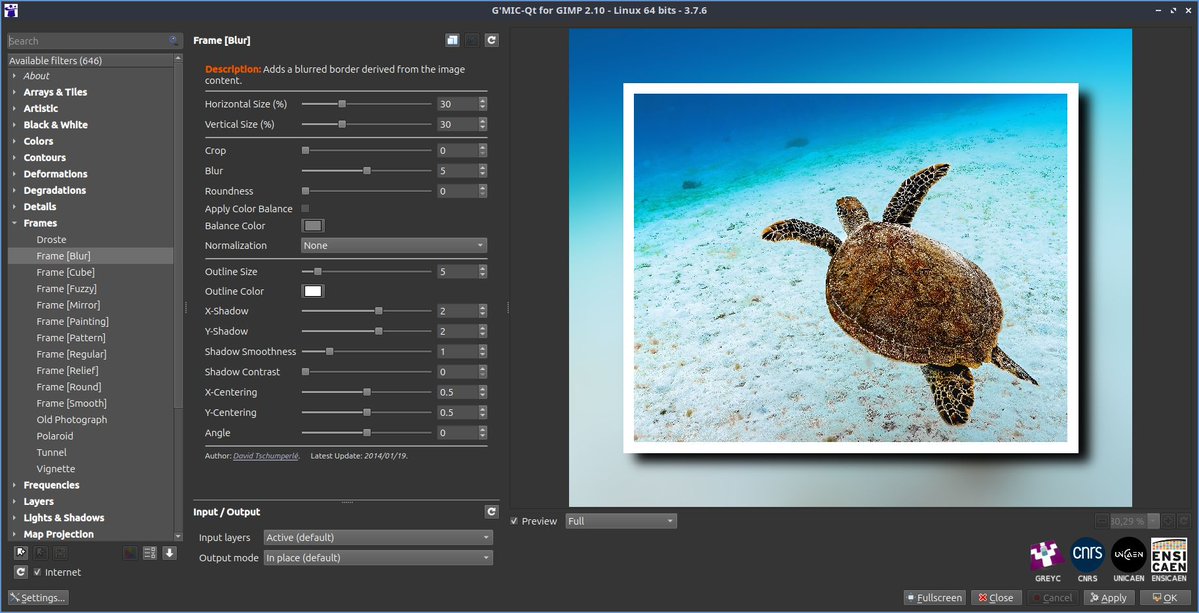Click the Angle slider

pyautogui.click(x=366, y=433)
